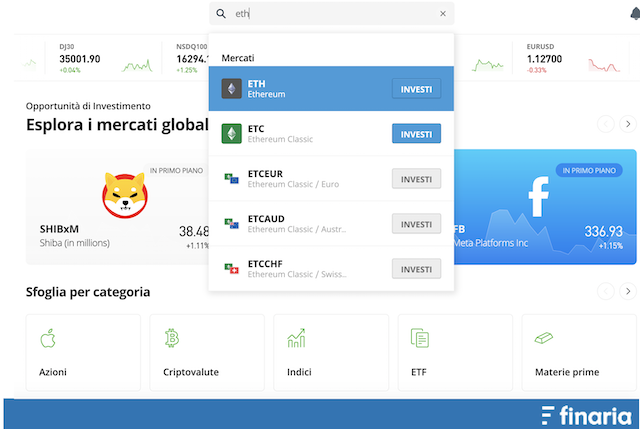Viewport: 640px width, 429px height.
Task: Click the ETCCHF pair flag icon
Action: pos(231,268)
